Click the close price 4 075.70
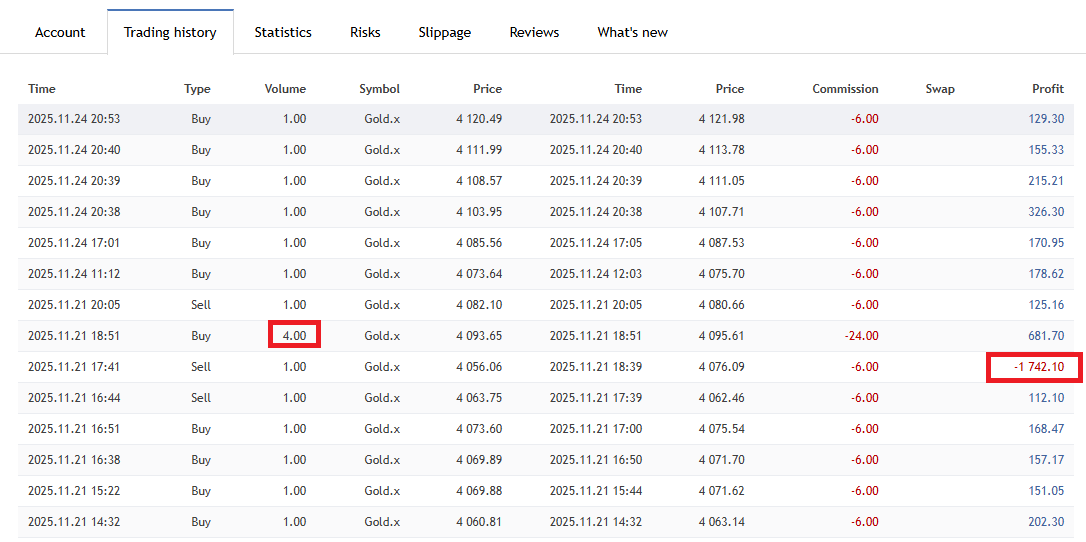Screen dimensions: 1086x542 [x=722, y=274]
